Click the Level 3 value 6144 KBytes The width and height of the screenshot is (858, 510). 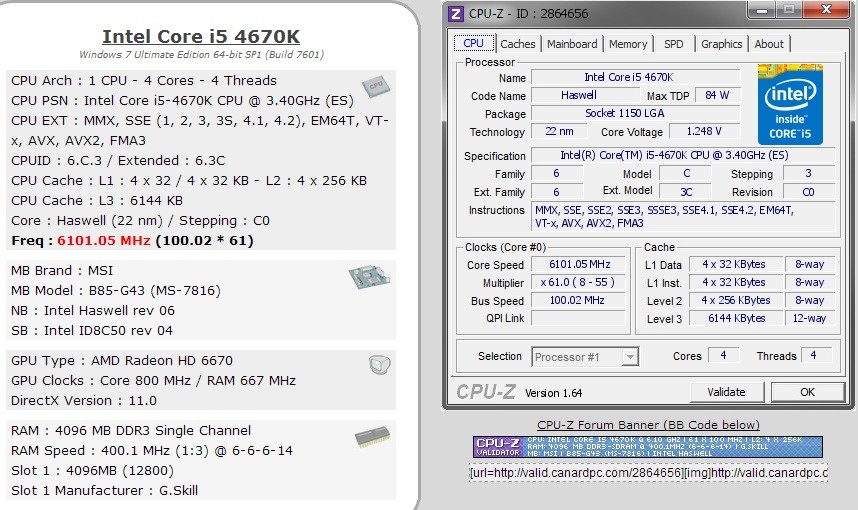point(736,318)
